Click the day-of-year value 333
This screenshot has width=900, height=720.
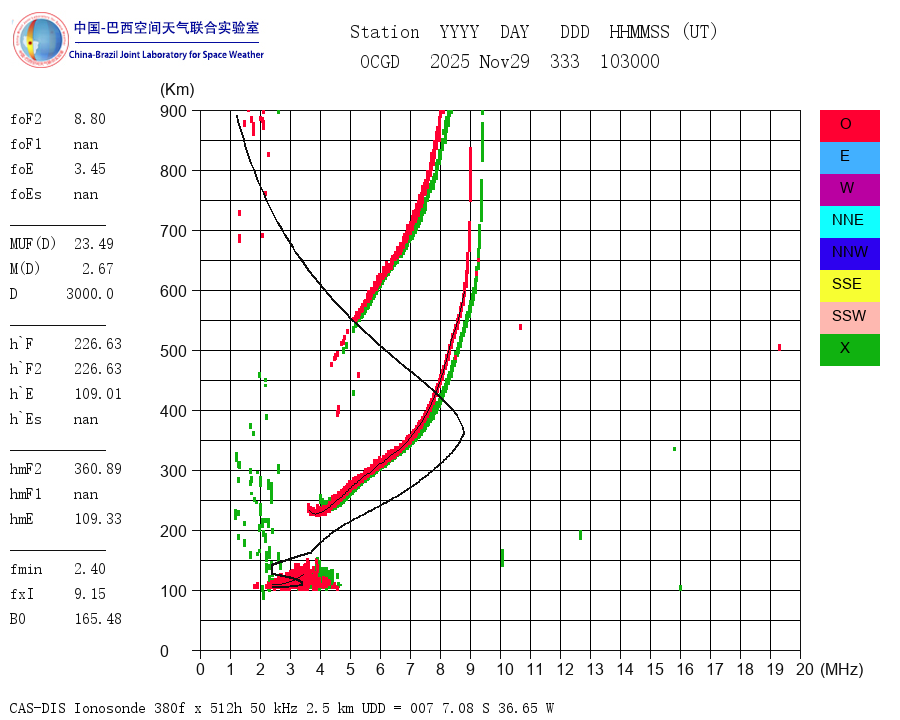pos(564,61)
